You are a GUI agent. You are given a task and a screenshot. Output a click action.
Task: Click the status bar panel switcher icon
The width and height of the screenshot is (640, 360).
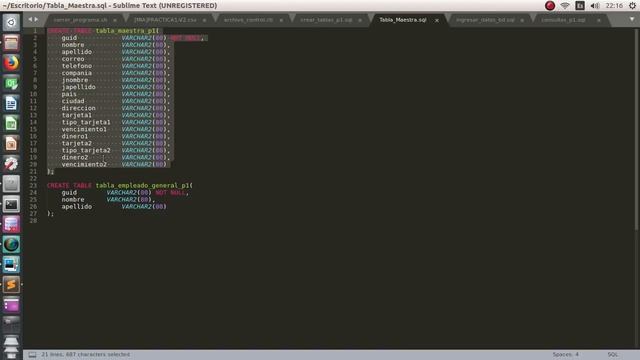point(32,355)
